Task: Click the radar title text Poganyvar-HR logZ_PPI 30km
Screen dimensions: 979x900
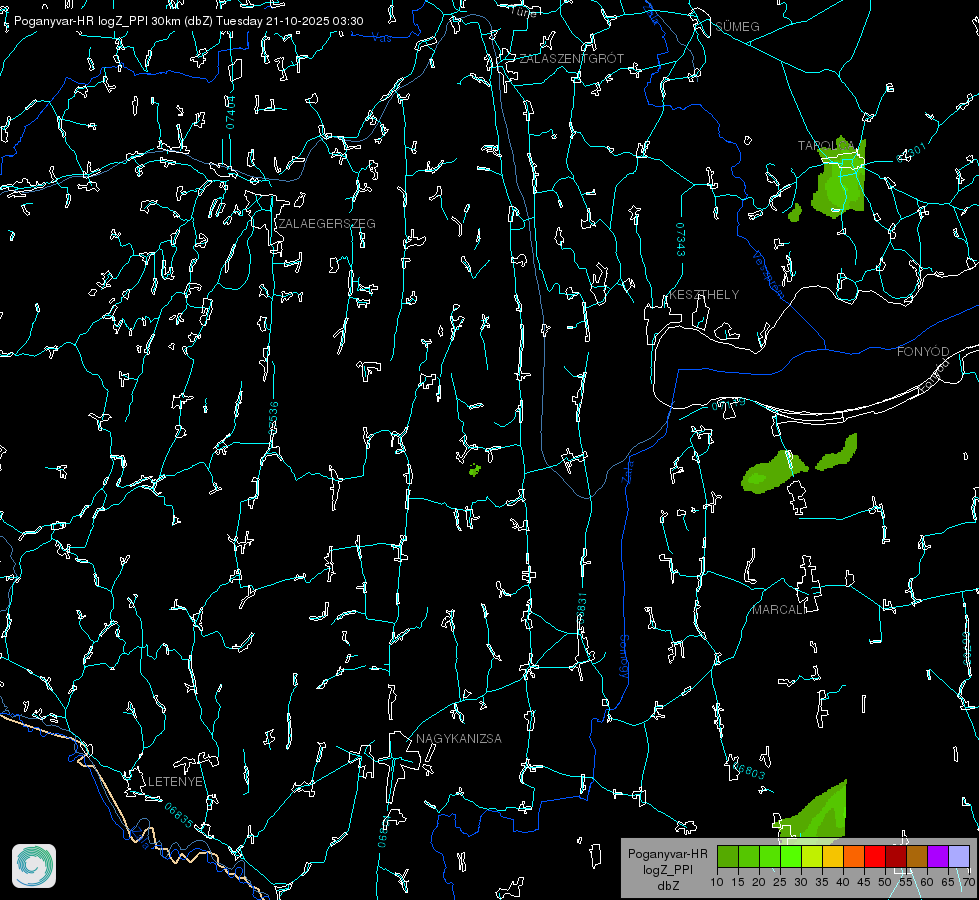Action: [x=95, y=21]
